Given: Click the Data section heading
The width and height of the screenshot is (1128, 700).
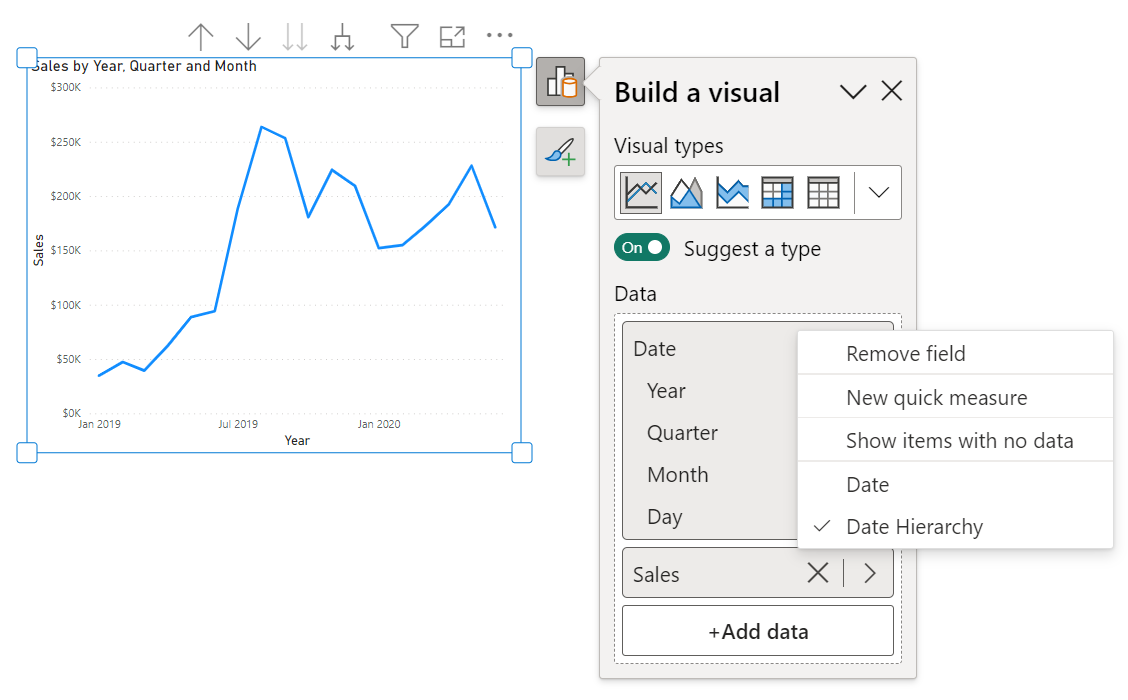Looking at the screenshot, I should 635,294.
